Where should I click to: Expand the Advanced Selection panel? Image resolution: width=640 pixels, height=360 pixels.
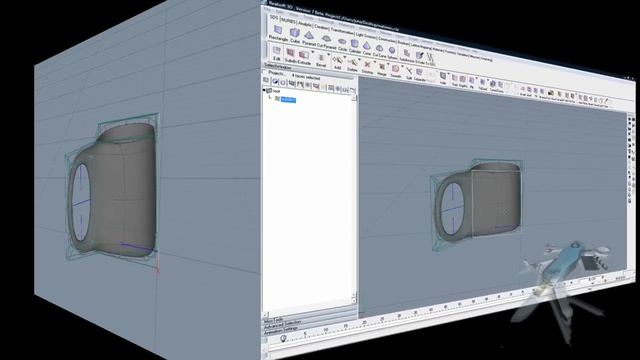282,324
